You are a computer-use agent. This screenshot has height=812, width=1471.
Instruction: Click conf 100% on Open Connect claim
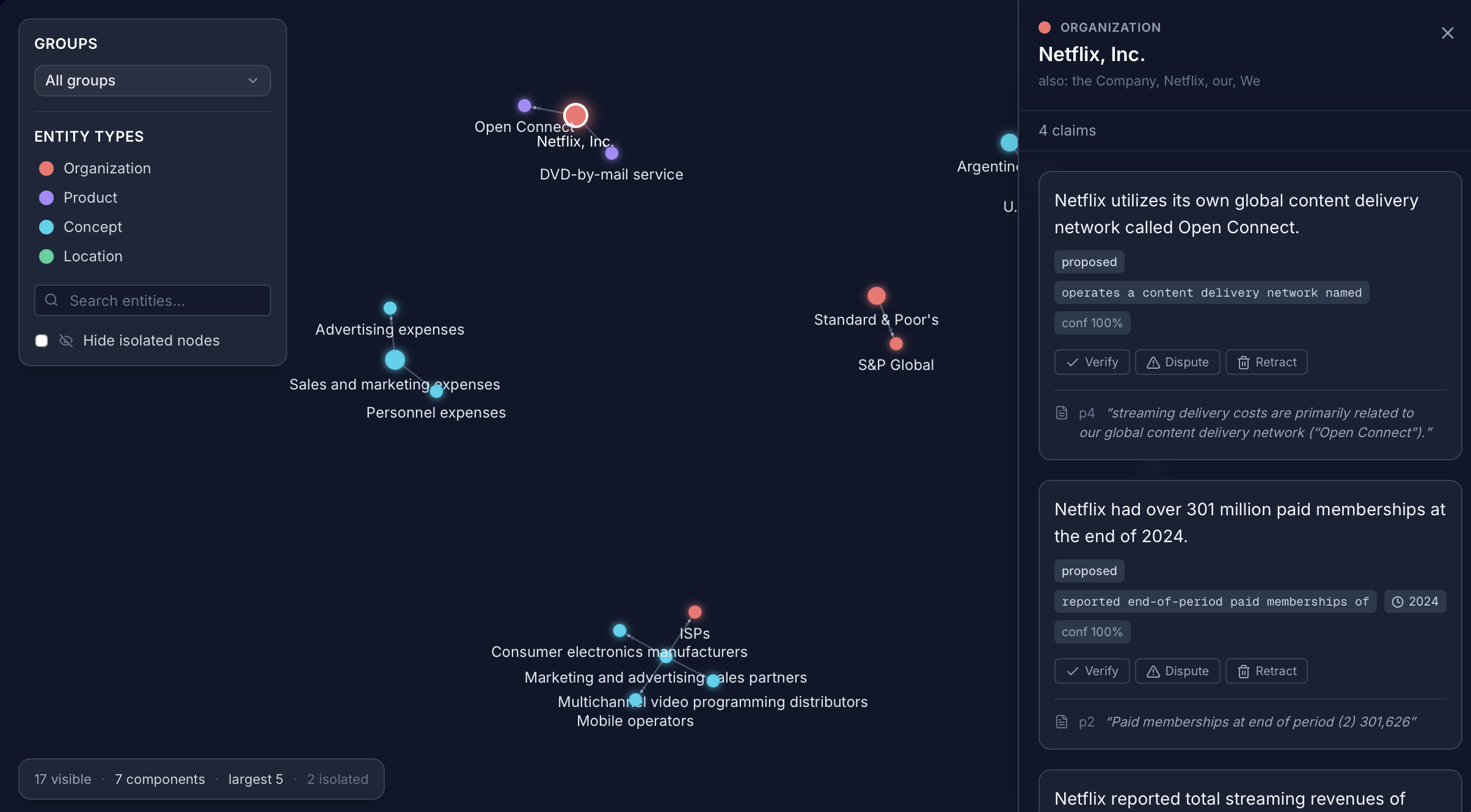pos(1092,323)
